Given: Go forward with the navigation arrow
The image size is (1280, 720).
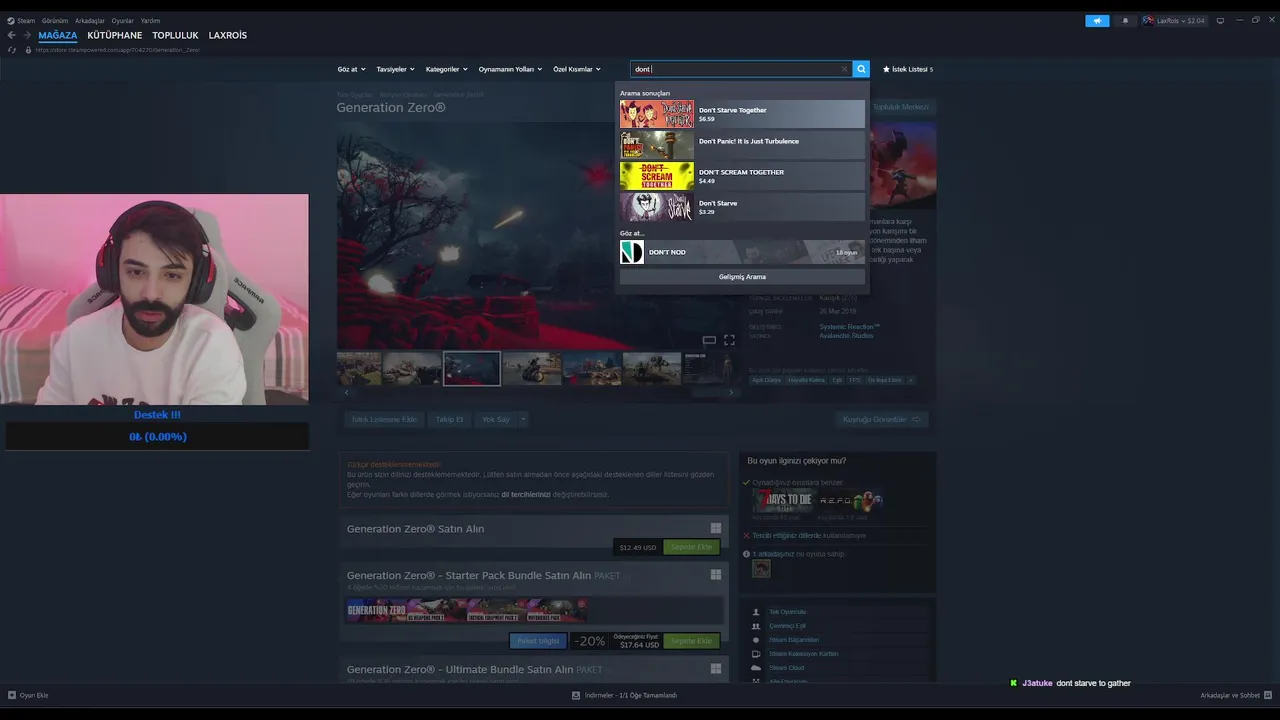Looking at the screenshot, I should point(27,35).
